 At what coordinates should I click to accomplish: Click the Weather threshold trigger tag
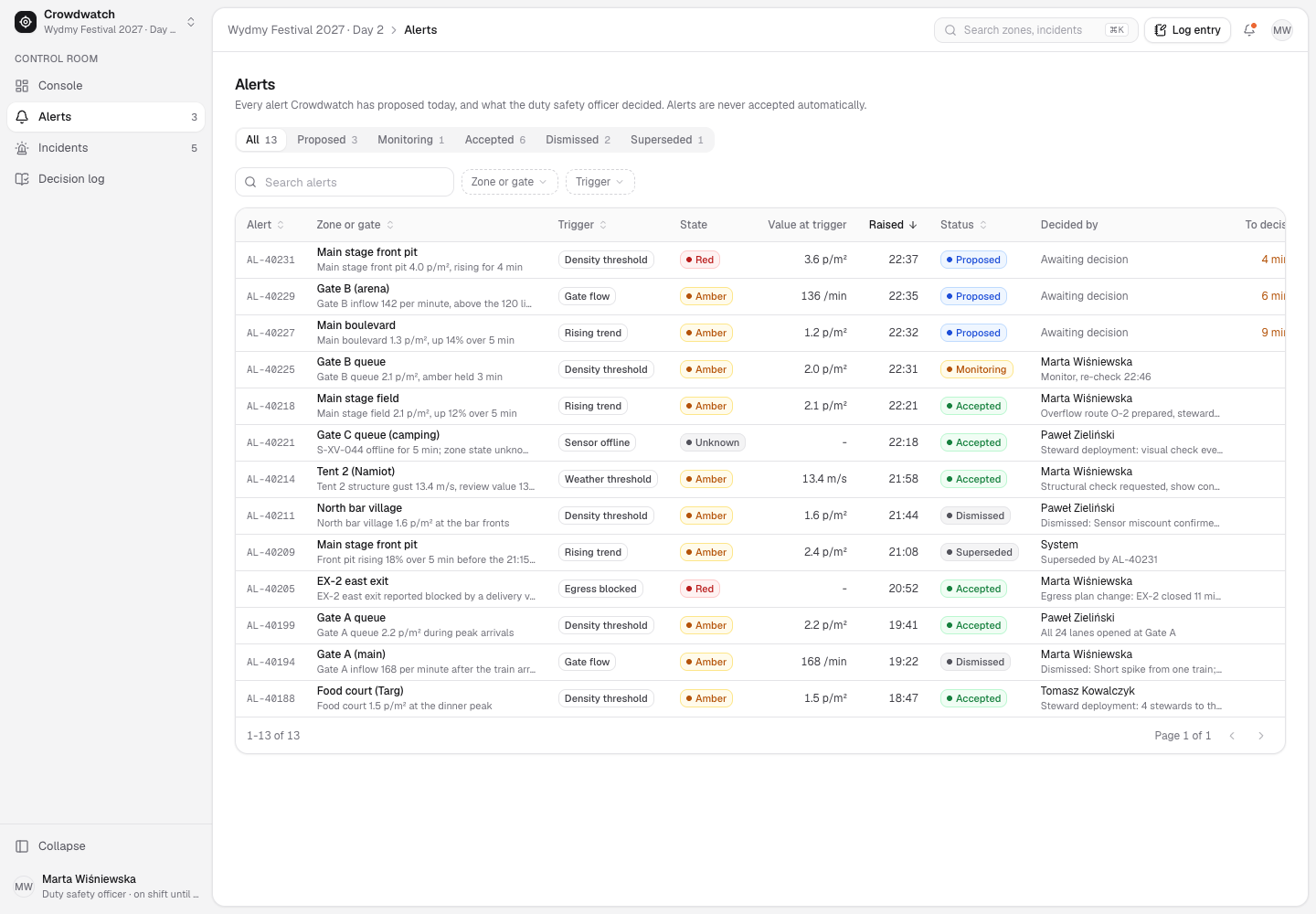click(608, 479)
